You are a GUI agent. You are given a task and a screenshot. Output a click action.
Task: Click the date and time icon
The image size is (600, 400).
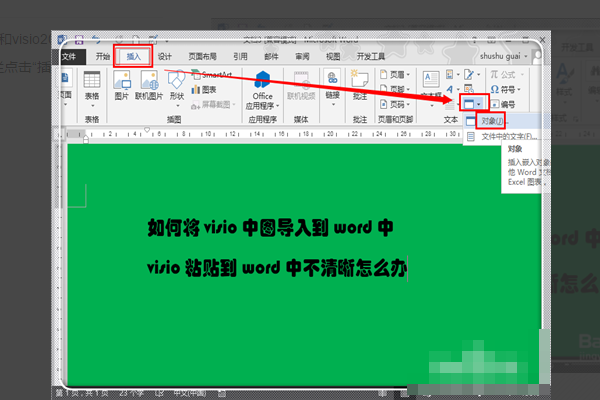[469, 89]
